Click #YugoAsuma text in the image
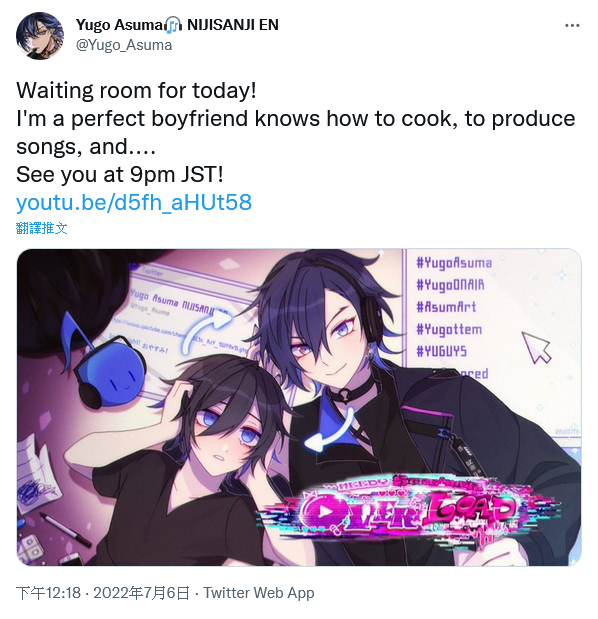598x619 pixels. (454, 263)
